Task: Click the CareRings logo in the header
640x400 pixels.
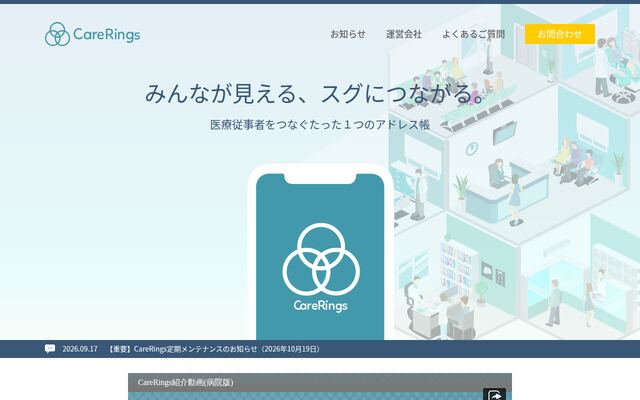Action: tap(92, 34)
